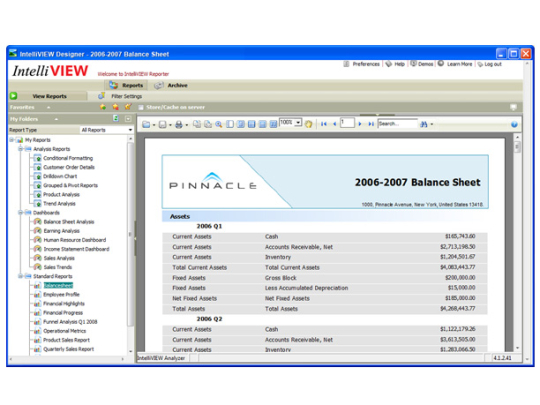Open dropdown arrow beside binoculars icon
The height and width of the screenshot is (405, 540).
click(432, 124)
